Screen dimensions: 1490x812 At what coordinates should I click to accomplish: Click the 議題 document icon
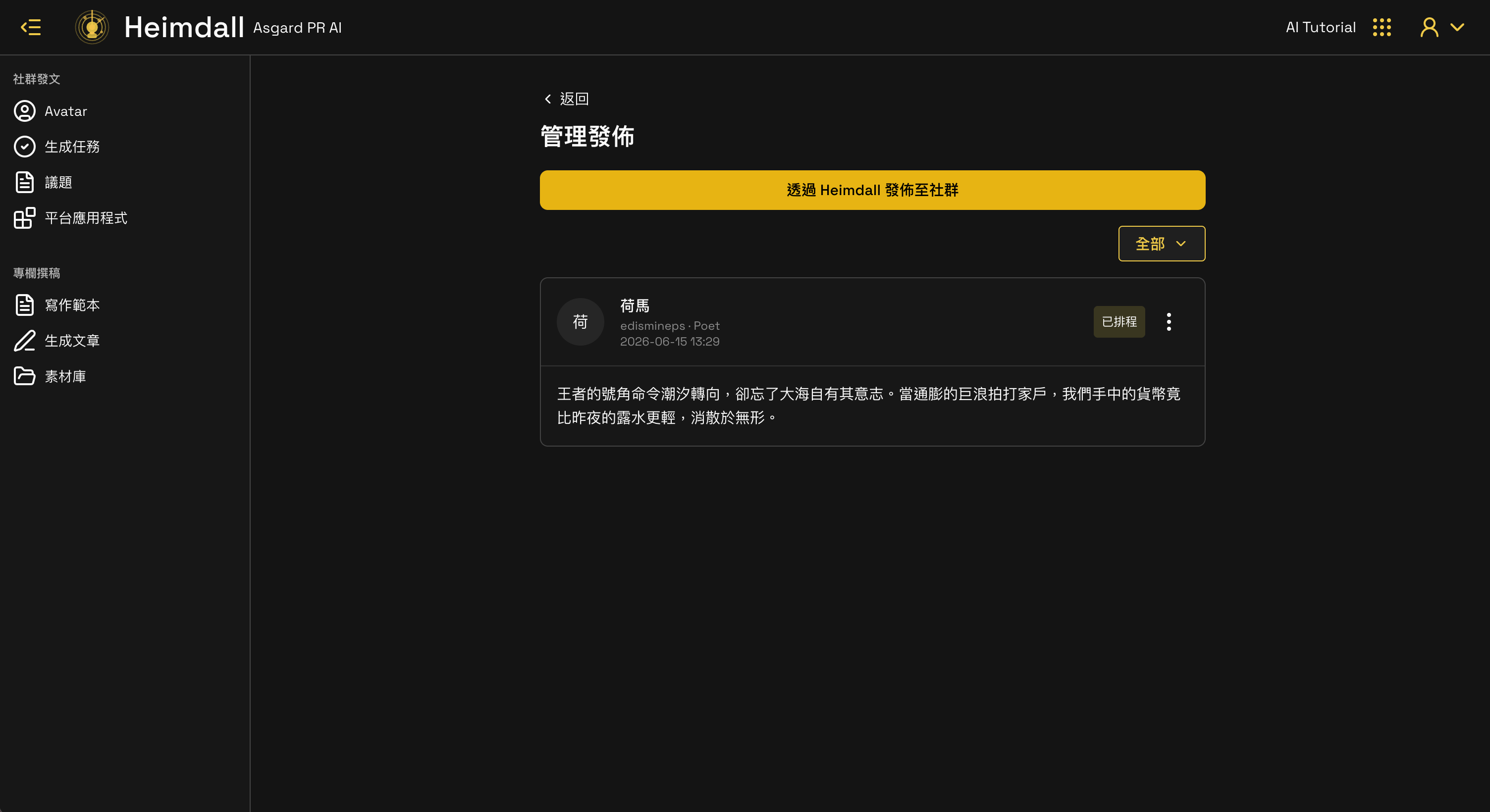(24, 183)
